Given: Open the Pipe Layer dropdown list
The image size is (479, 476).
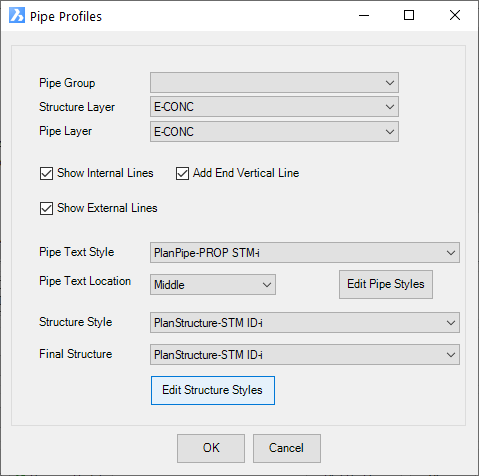Looking at the screenshot, I should pos(274,131).
